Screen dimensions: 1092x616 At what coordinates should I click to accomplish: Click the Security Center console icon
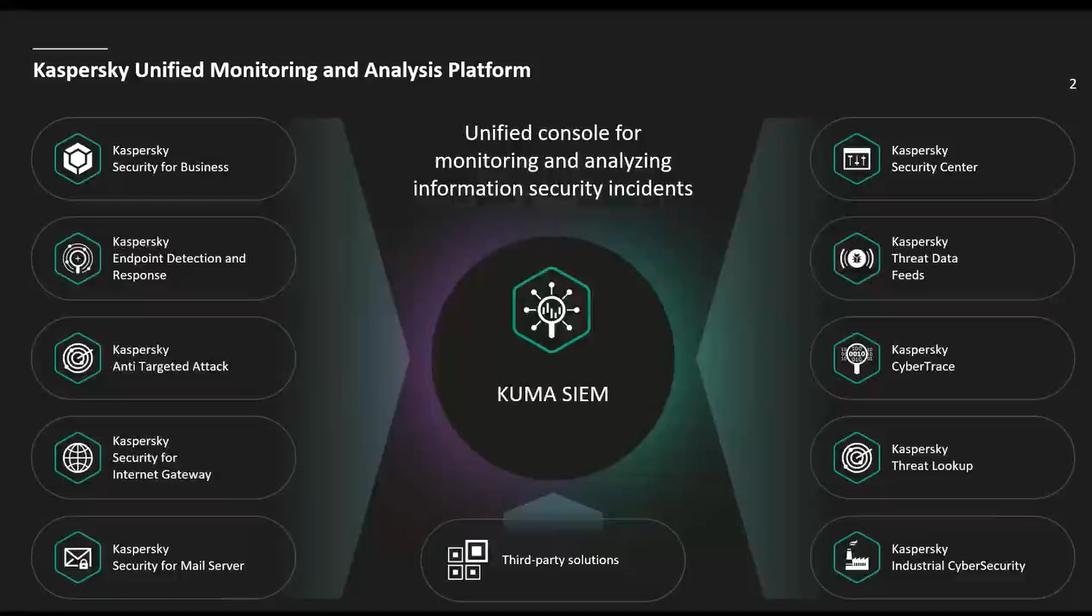click(857, 159)
